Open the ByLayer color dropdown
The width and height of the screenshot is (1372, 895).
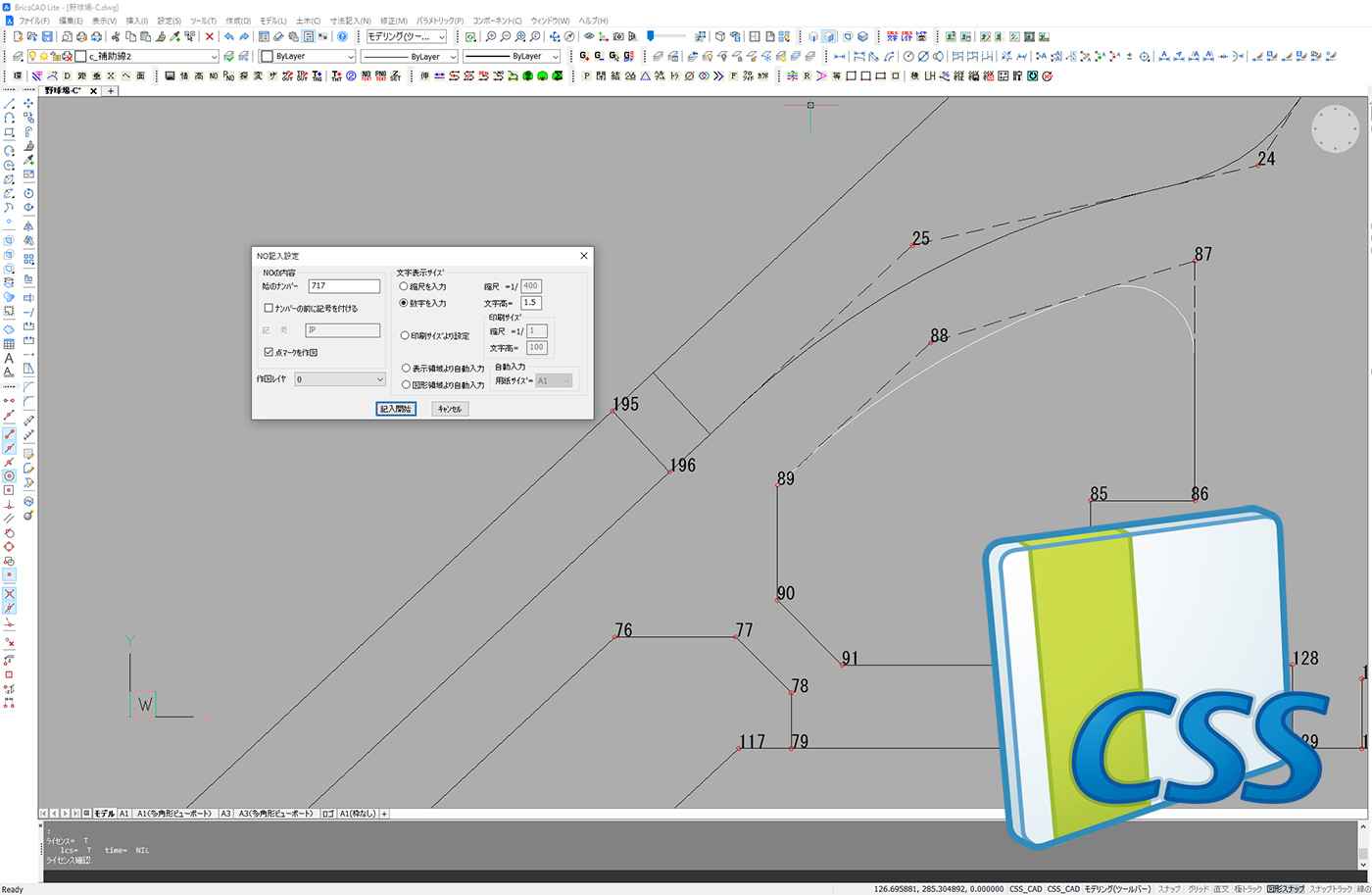[x=308, y=56]
